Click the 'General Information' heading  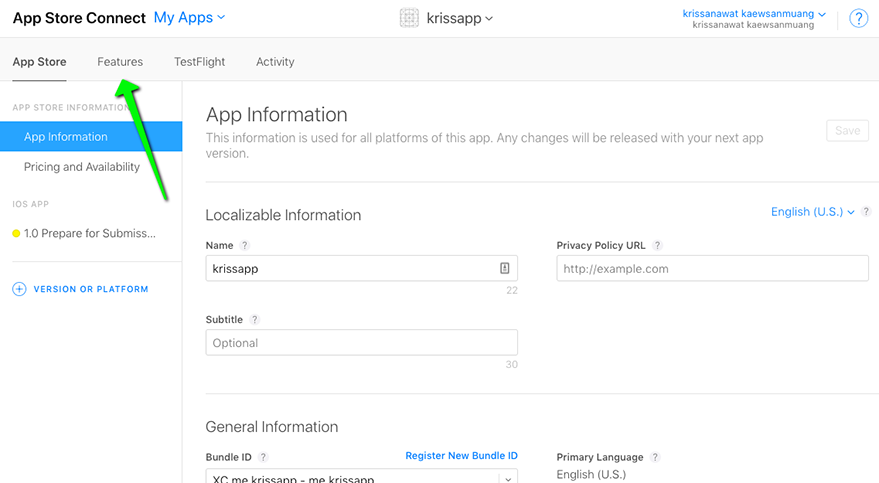pos(272,427)
